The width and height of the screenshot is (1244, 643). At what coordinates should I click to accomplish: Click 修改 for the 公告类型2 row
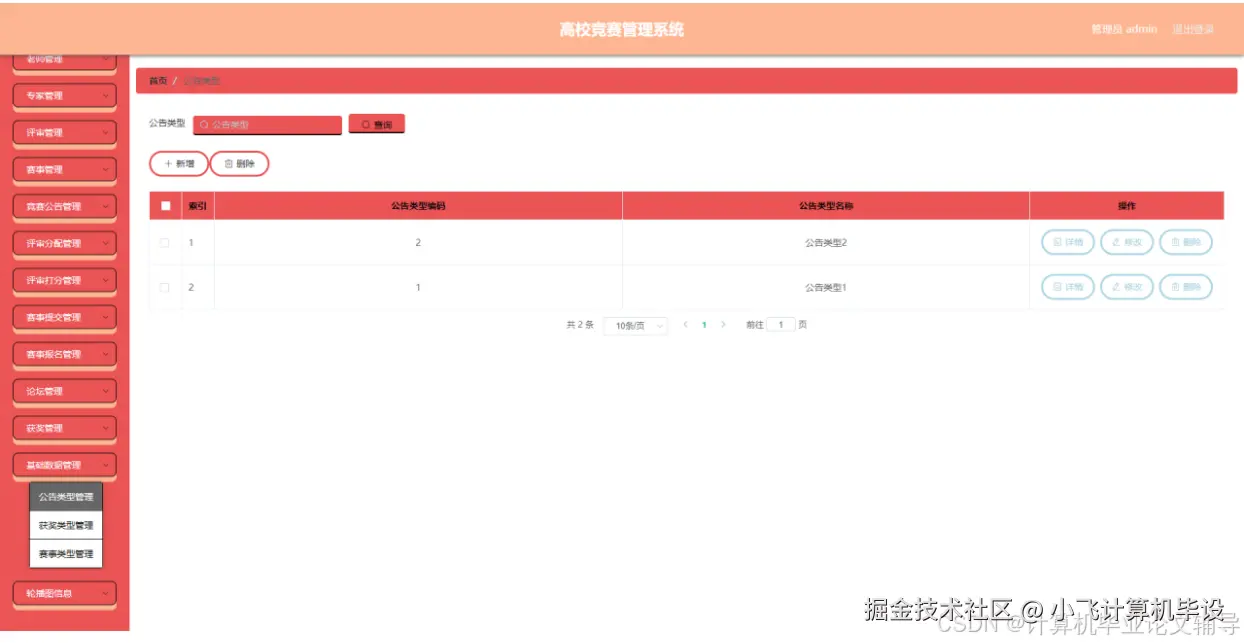click(1127, 243)
